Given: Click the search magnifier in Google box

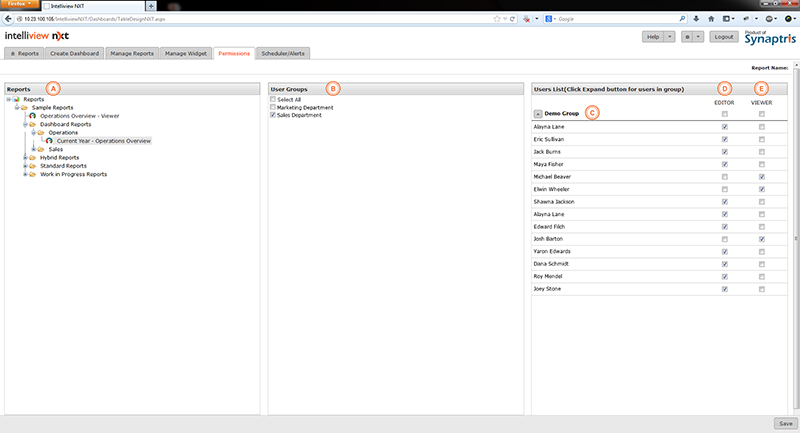Looking at the screenshot, I should (682, 19).
